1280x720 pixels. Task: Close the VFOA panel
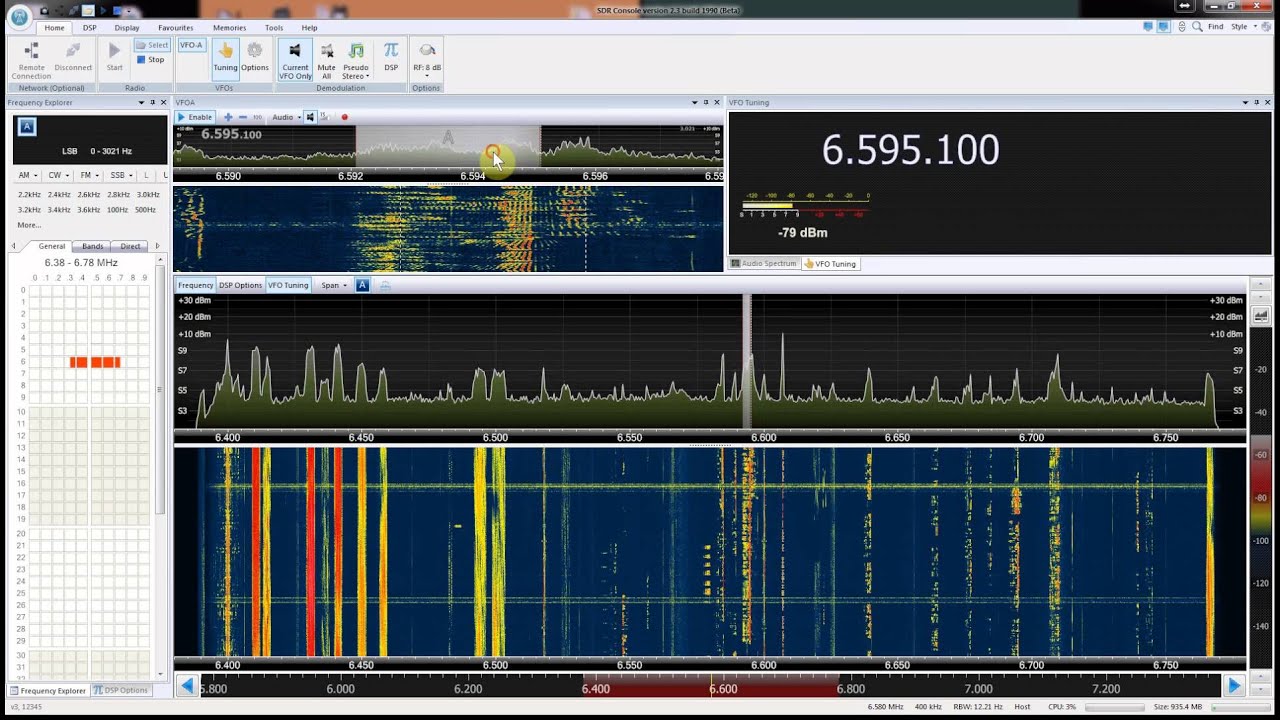tap(717, 102)
